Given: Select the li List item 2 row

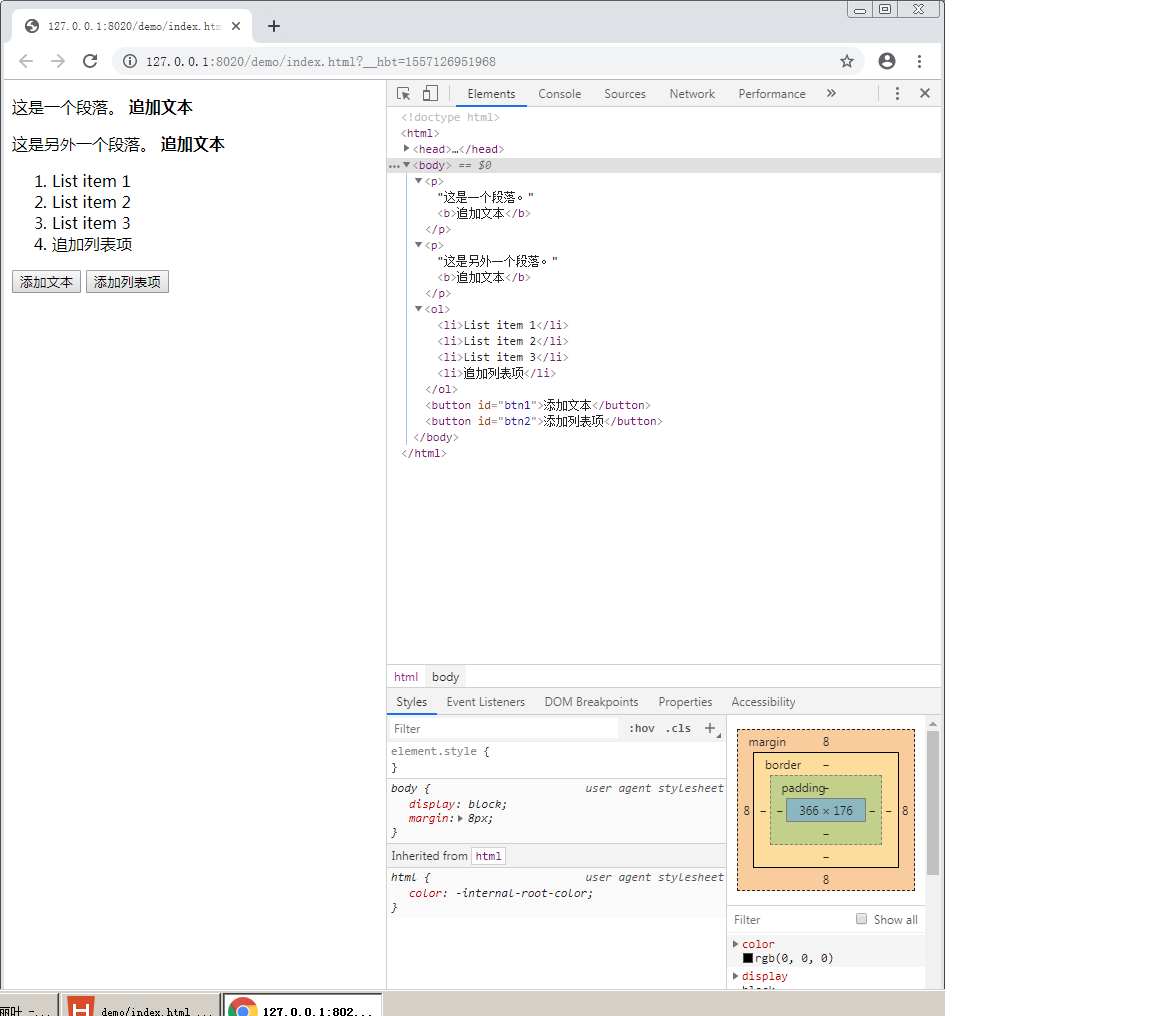Looking at the screenshot, I should [503, 342].
